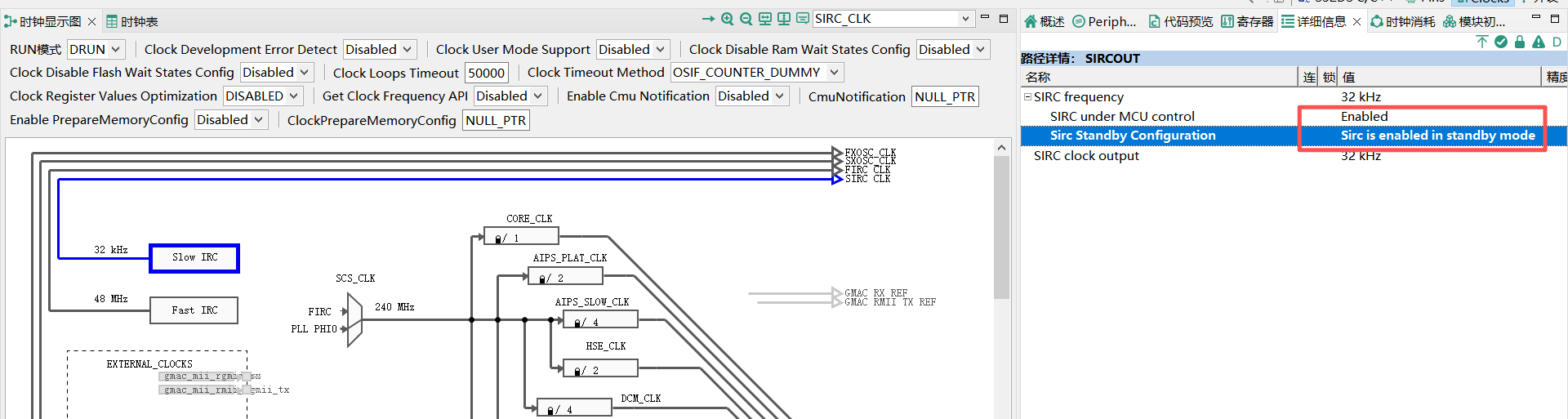Screen dimensions: 1568x419
Task: Select SIRC clock output row
Action: point(1293,156)
